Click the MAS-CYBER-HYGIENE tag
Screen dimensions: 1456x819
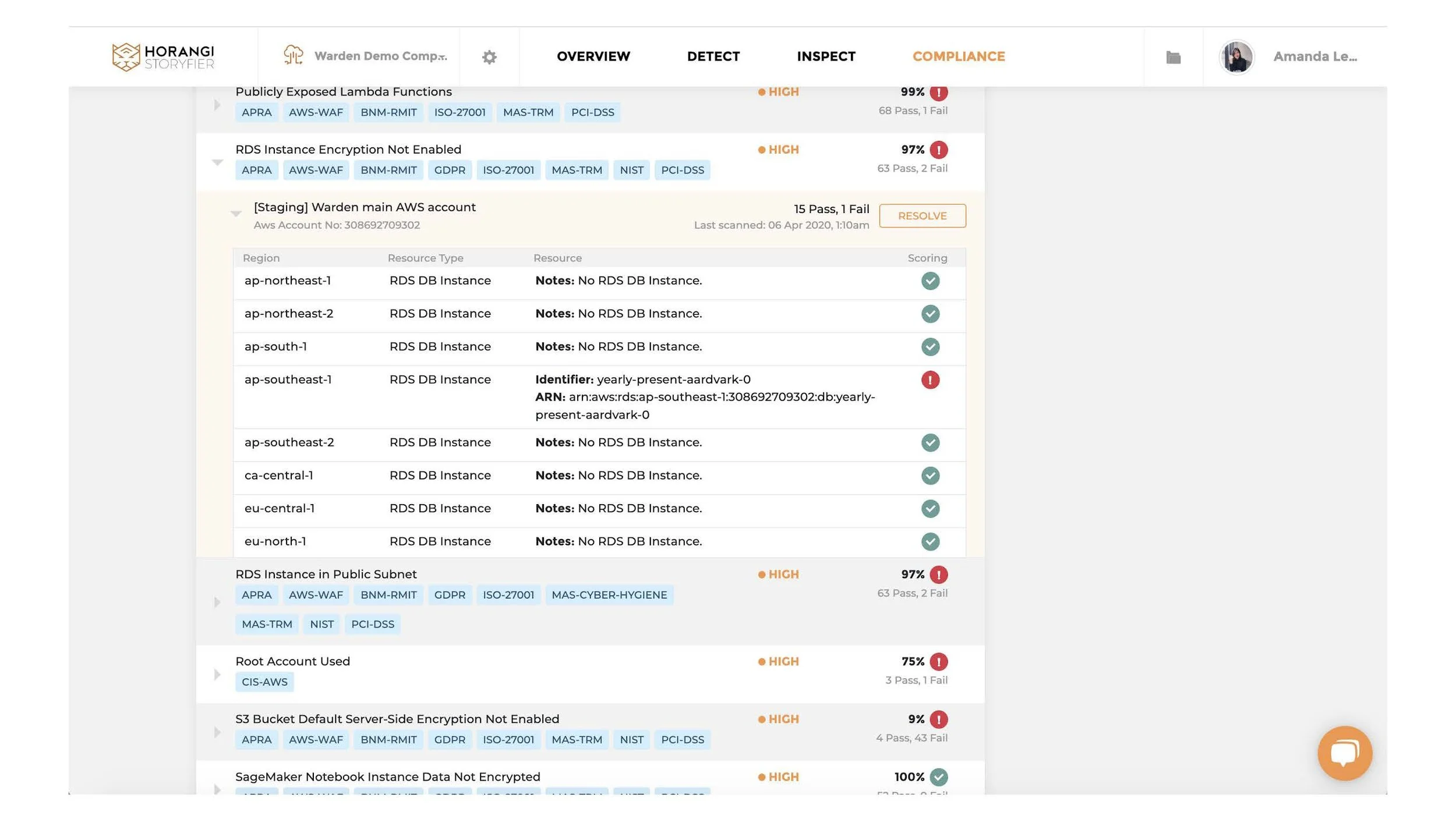click(609, 595)
